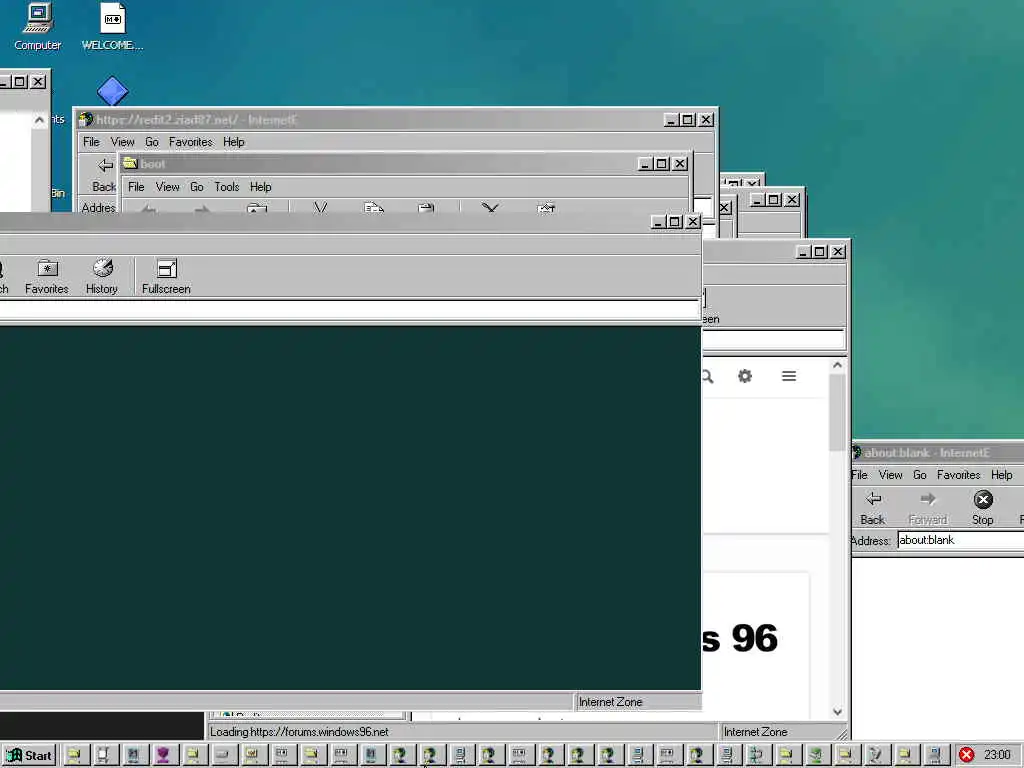Click the webpage scrollbar down arrow

pos(837,712)
